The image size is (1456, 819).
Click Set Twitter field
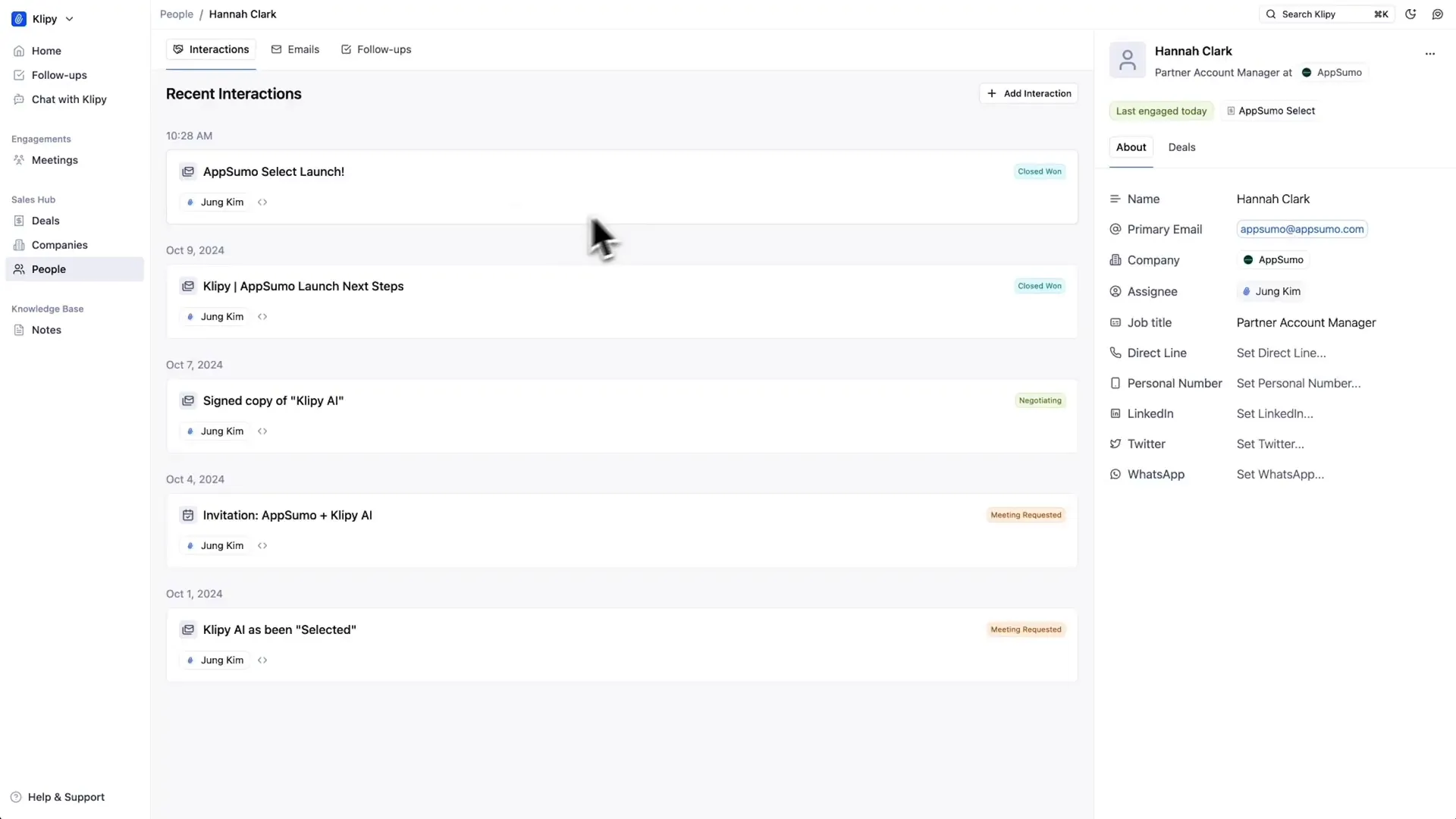(1270, 444)
